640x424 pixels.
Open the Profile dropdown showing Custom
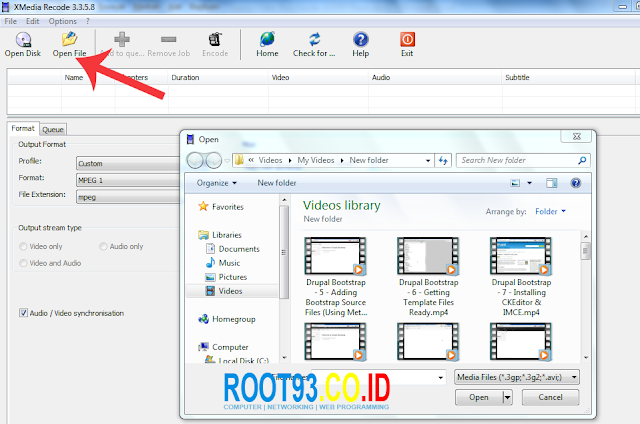click(x=128, y=163)
